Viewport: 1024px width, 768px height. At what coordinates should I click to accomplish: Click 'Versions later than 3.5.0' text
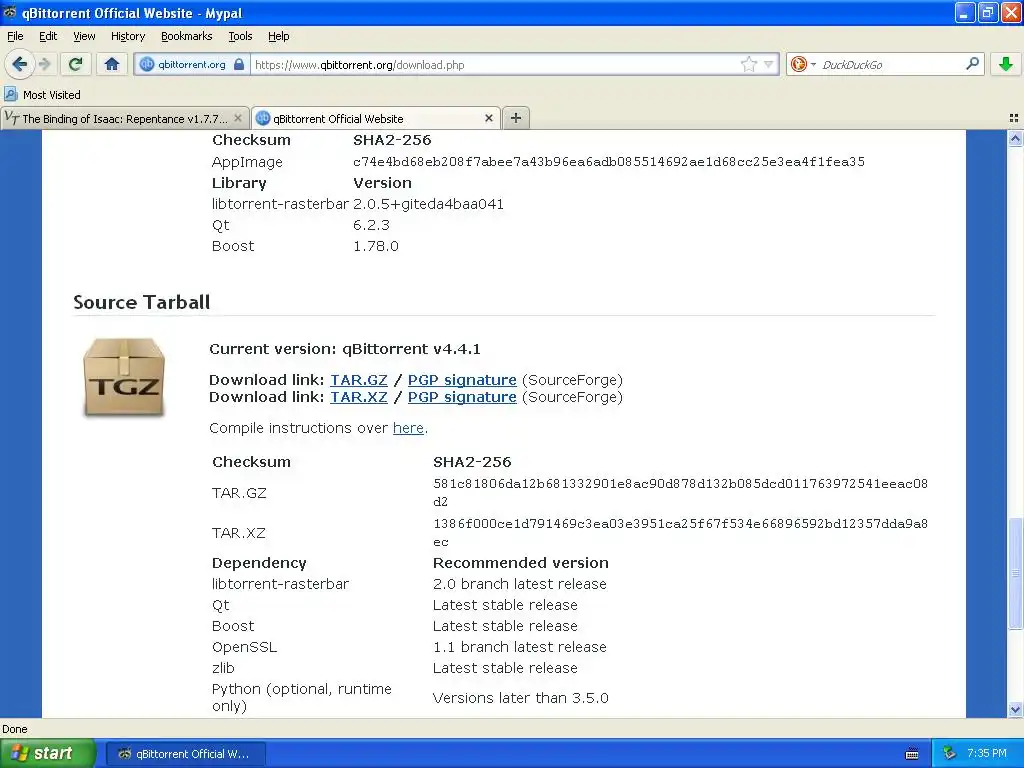[x=520, y=697]
